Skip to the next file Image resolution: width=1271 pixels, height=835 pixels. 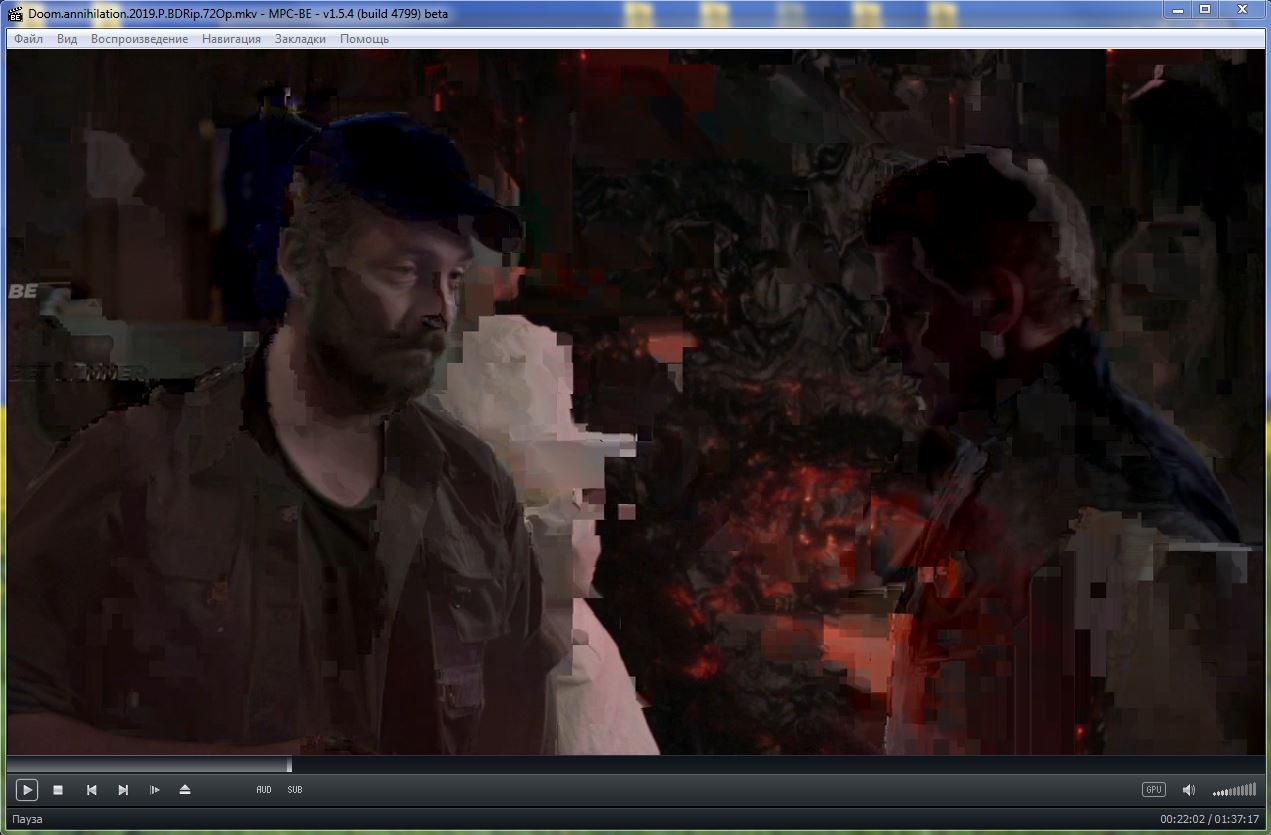(x=123, y=790)
